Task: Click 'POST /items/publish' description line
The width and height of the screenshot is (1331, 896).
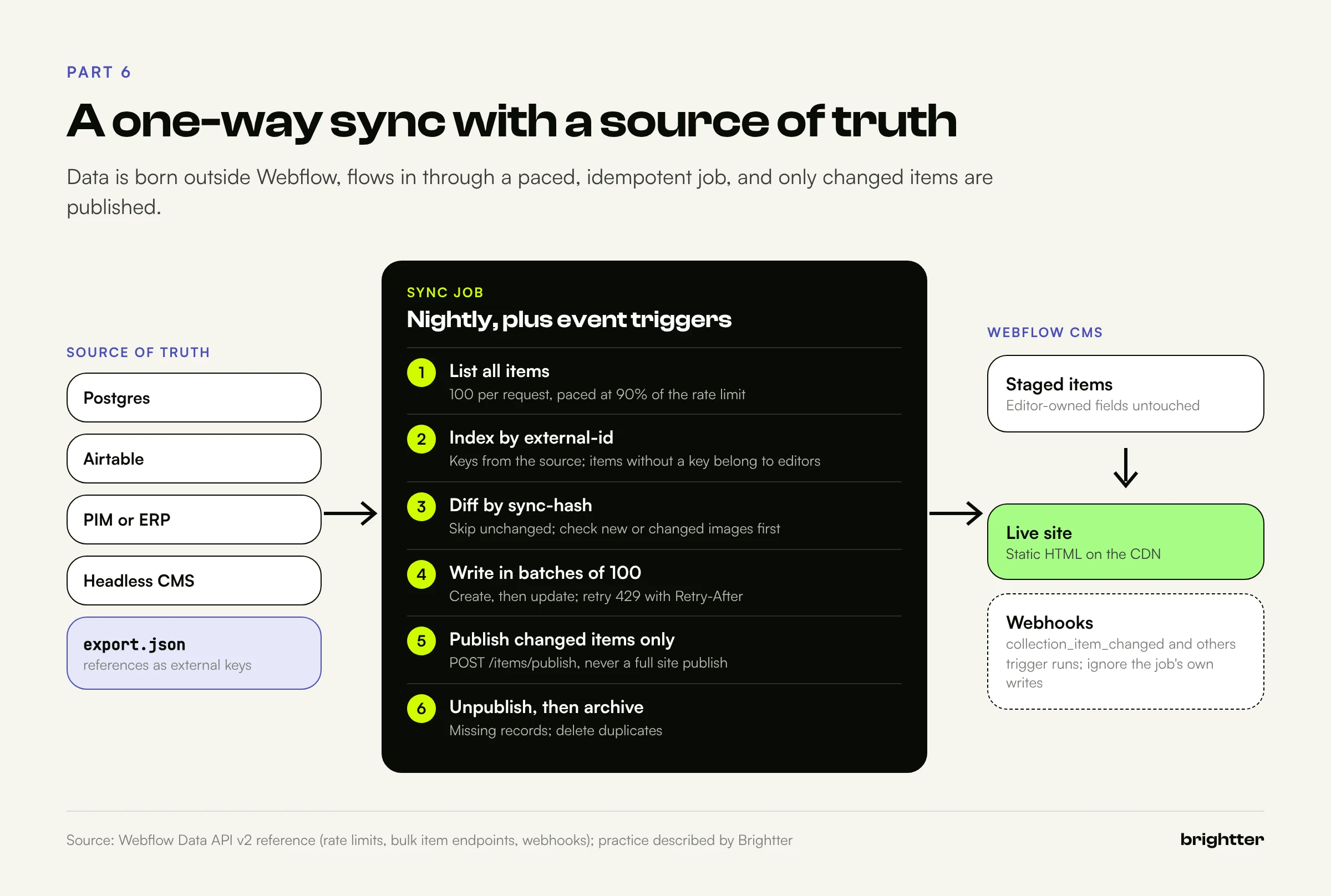Action: [x=588, y=663]
